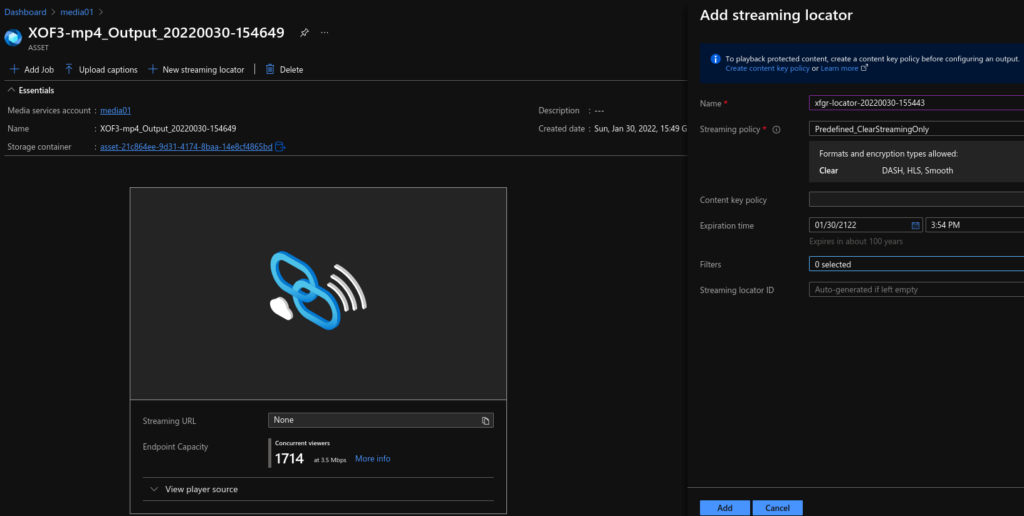The height and width of the screenshot is (516, 1024).
Task: Pin the asset page to dashboard
Action: (304, 33)
